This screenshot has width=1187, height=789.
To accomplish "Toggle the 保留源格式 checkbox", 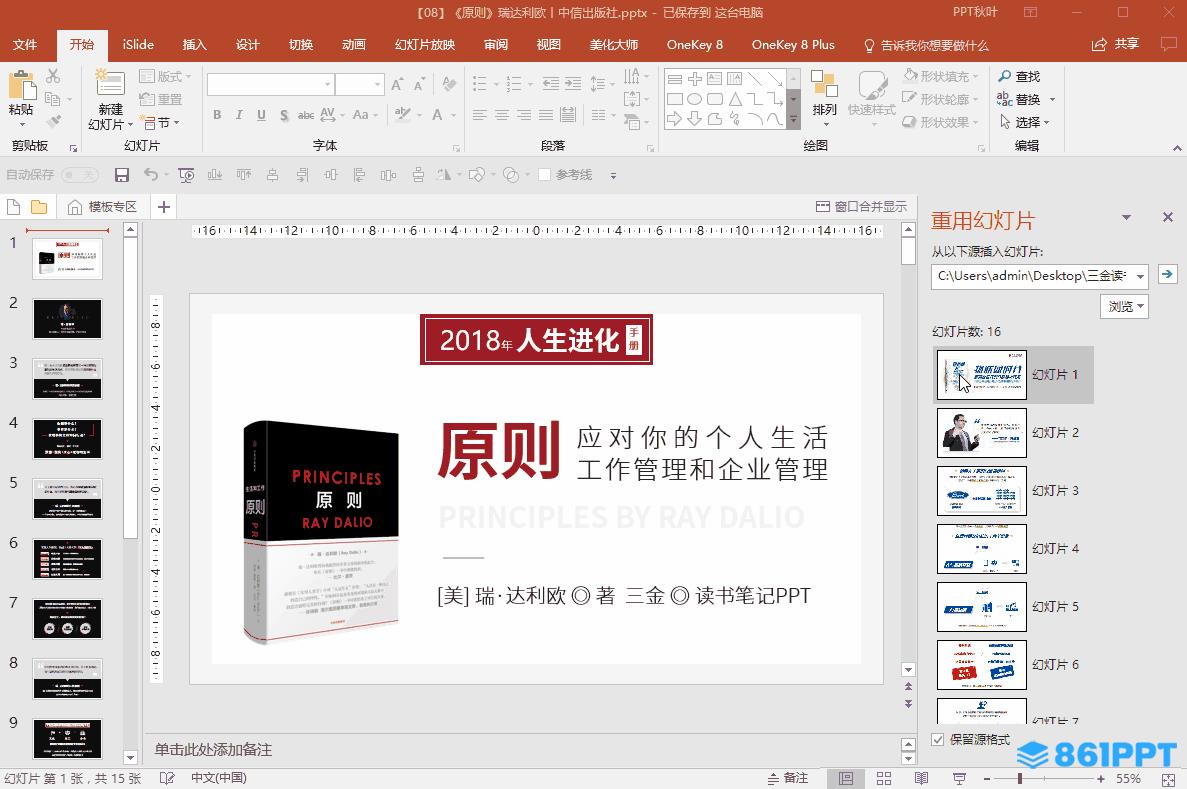I will tap(938, 740).
